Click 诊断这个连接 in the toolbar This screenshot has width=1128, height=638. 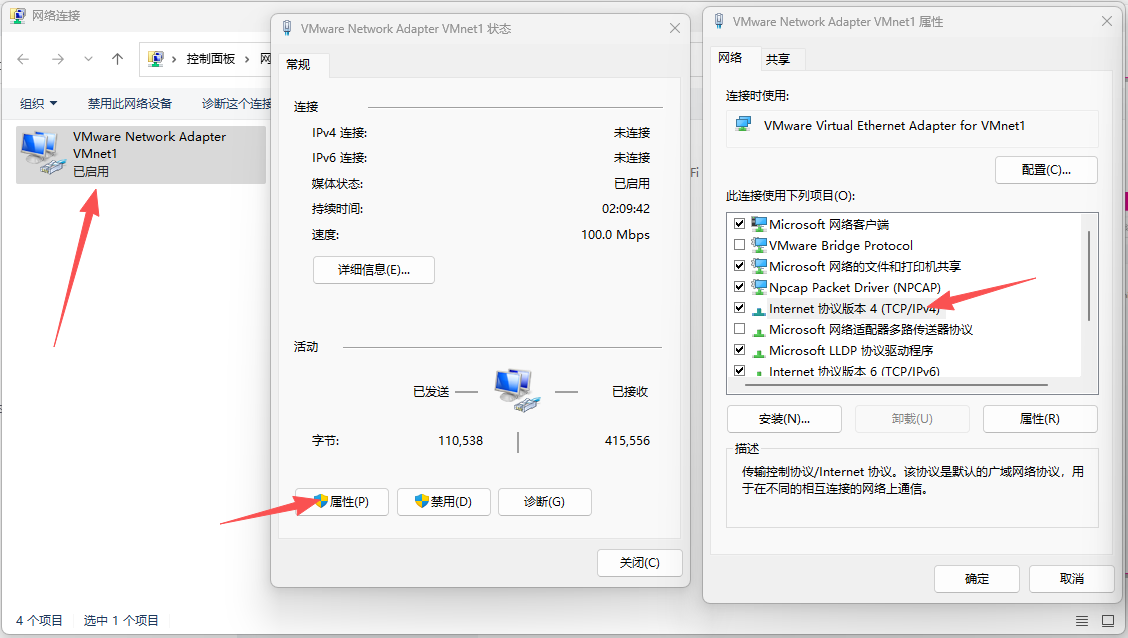pyautogui.click(x=236, y=104)
